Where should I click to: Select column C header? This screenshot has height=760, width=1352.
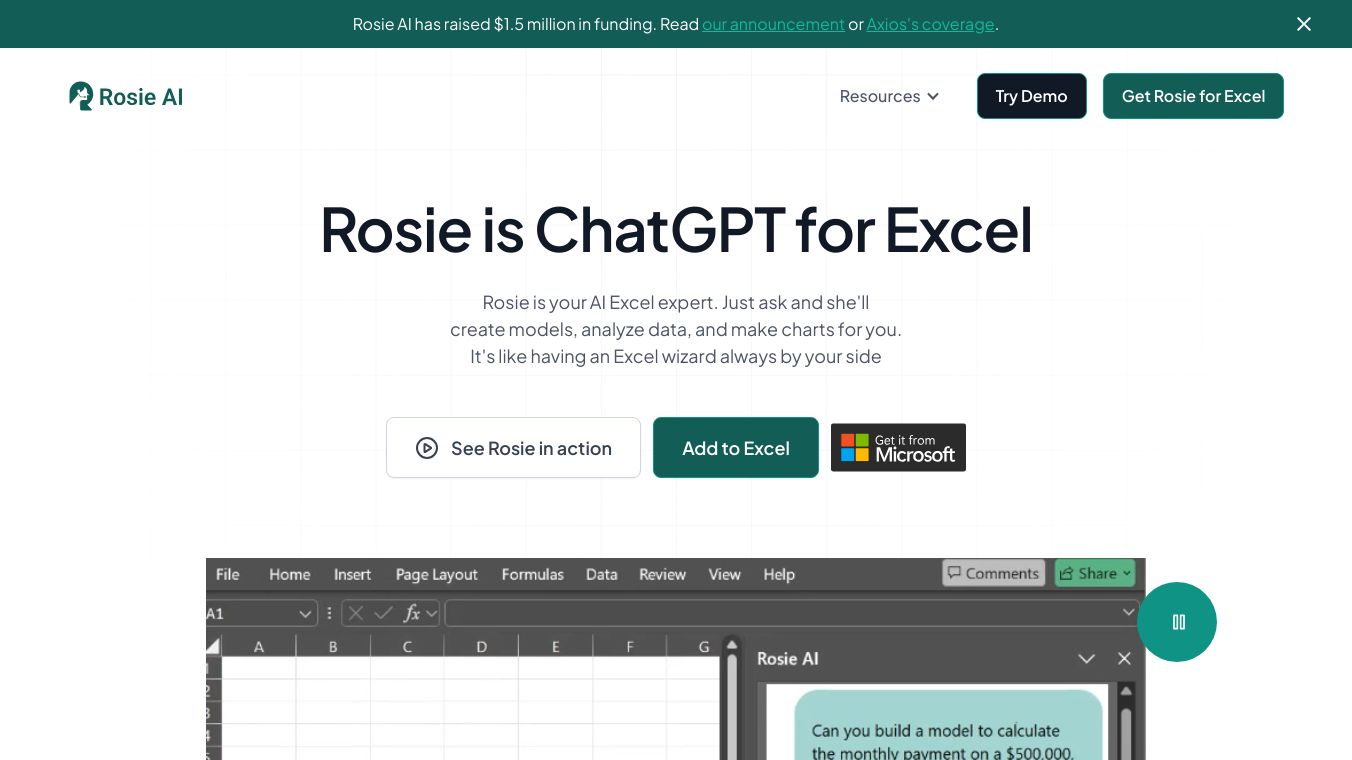pyautogui.click(x=407, y=646)
